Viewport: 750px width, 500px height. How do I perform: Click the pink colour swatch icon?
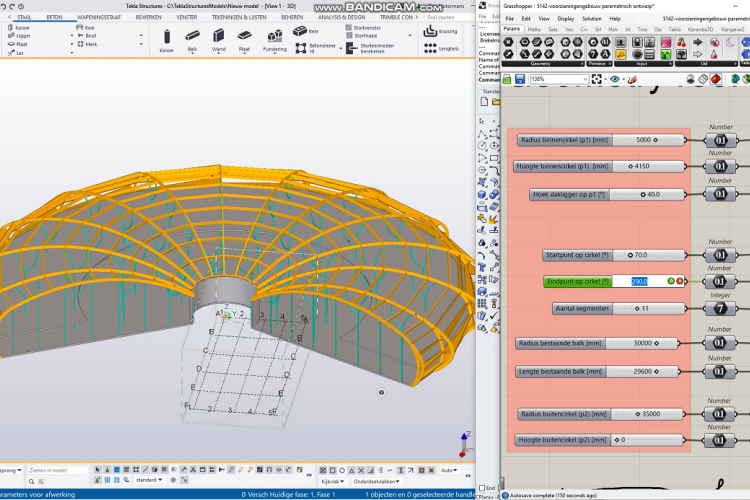[666, 43]
